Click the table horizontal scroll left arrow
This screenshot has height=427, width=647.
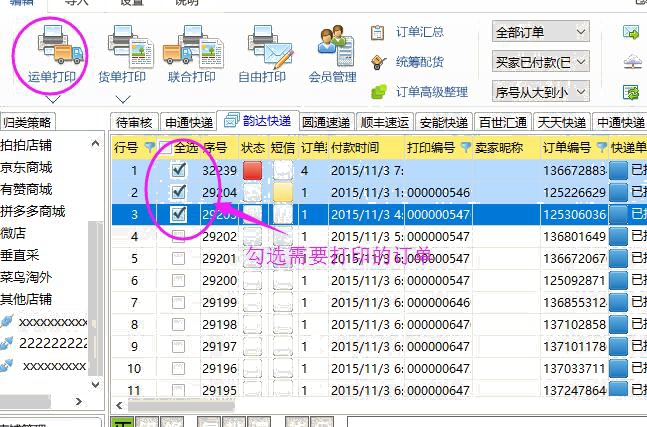(120, 406)
